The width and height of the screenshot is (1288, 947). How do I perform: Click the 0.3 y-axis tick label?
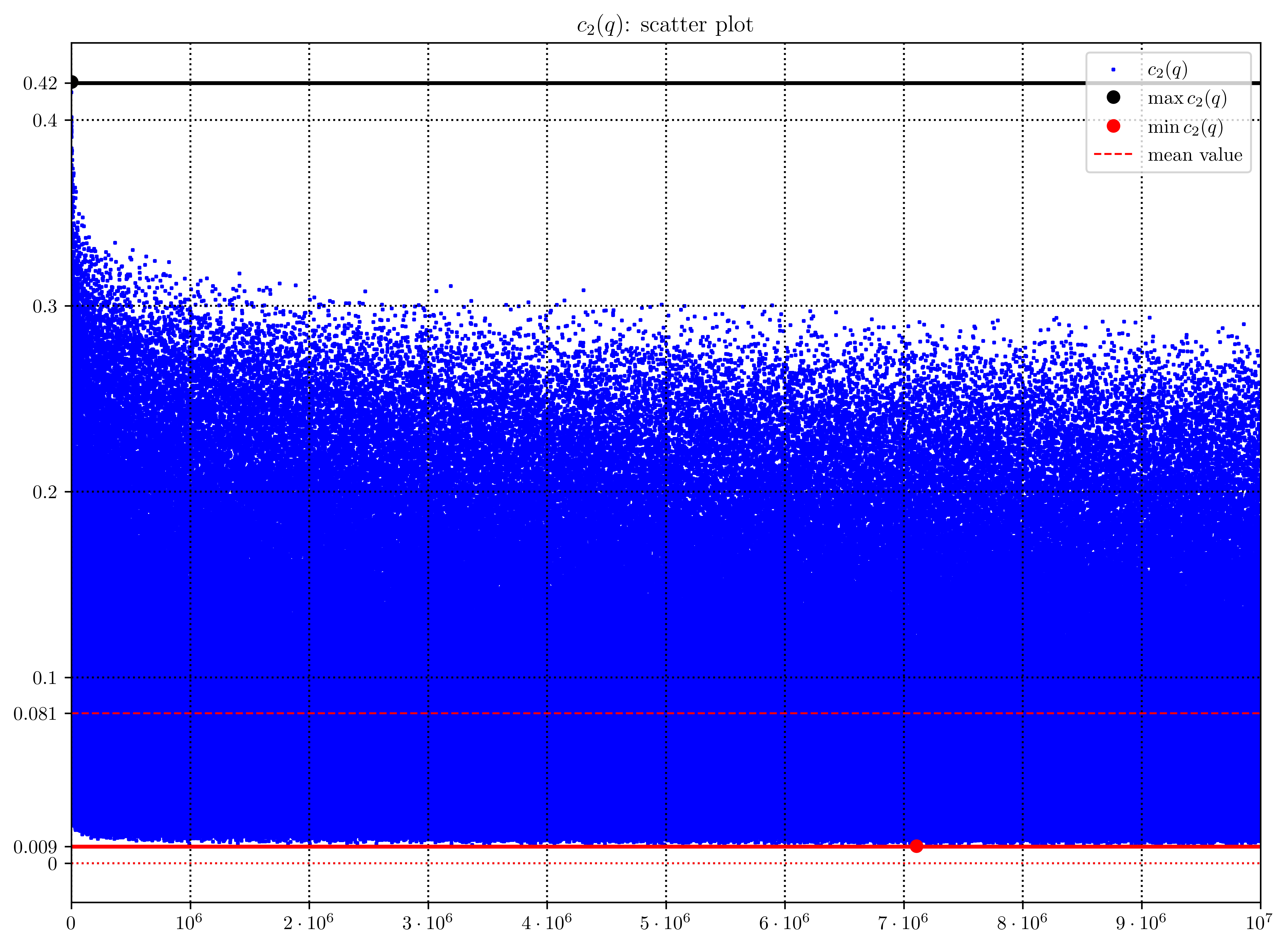pyautogui.click(x=45, y=306)
